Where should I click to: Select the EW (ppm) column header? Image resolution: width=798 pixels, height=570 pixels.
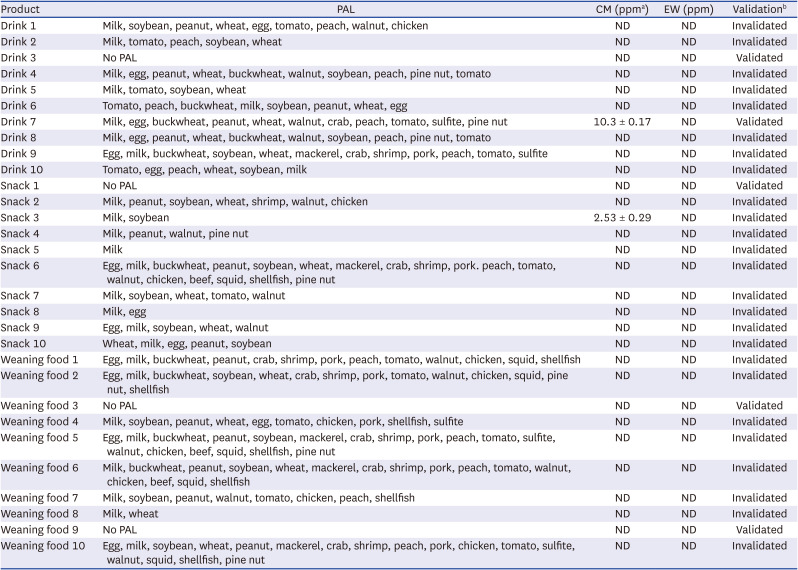(688, 9)
